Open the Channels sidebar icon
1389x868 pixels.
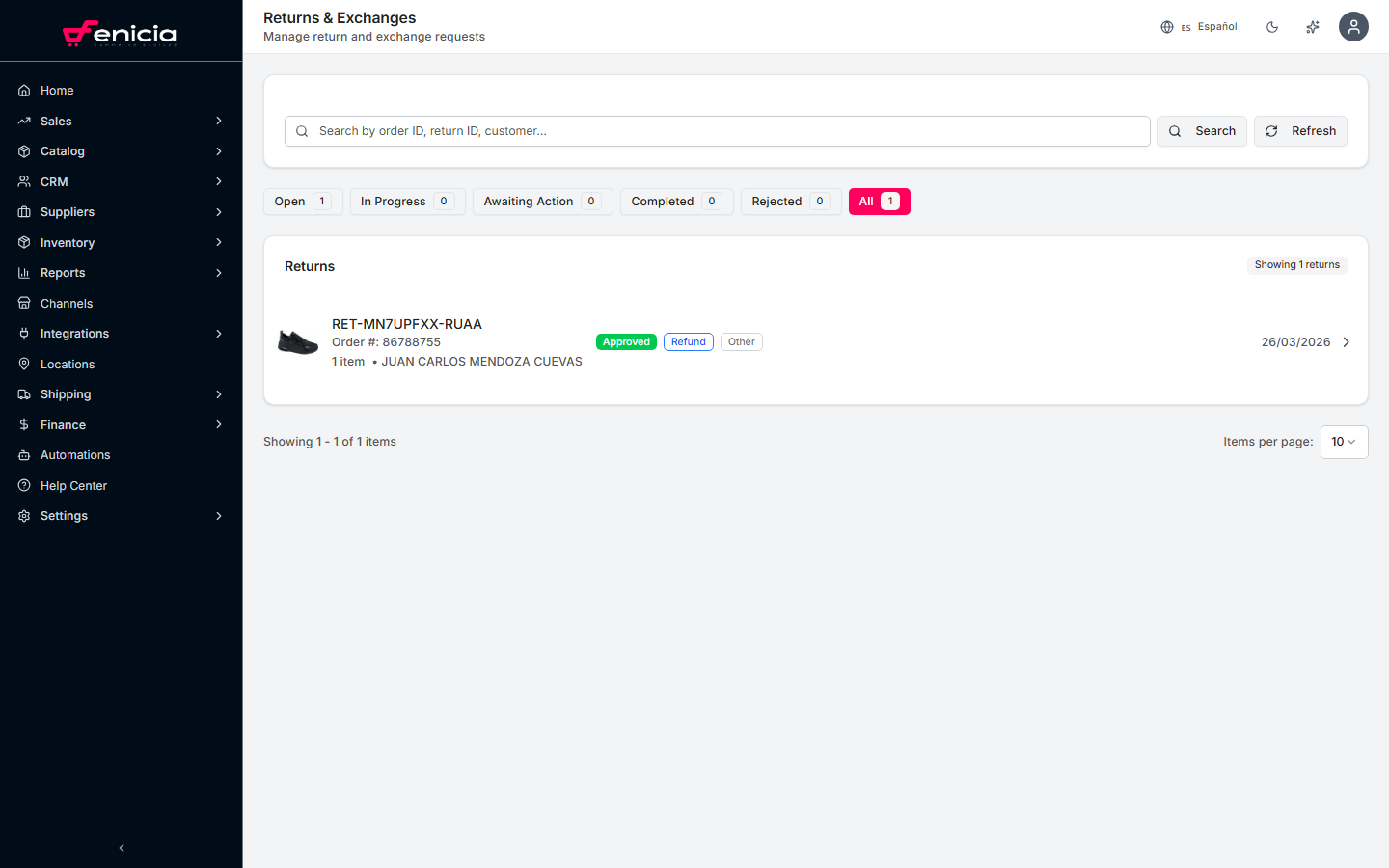(x=23, y=303)
